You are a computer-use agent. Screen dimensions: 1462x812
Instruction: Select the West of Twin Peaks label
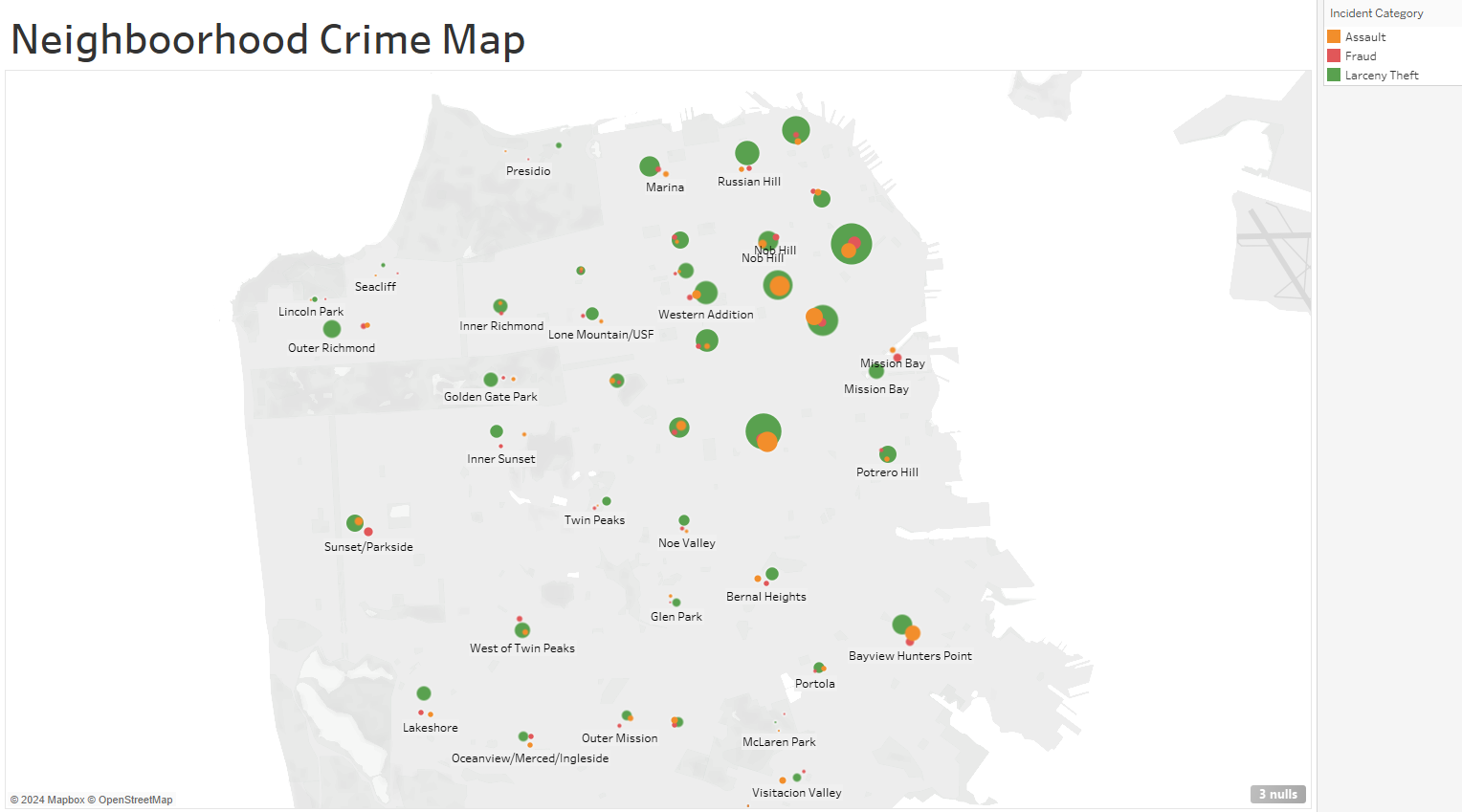coord(522,648)
